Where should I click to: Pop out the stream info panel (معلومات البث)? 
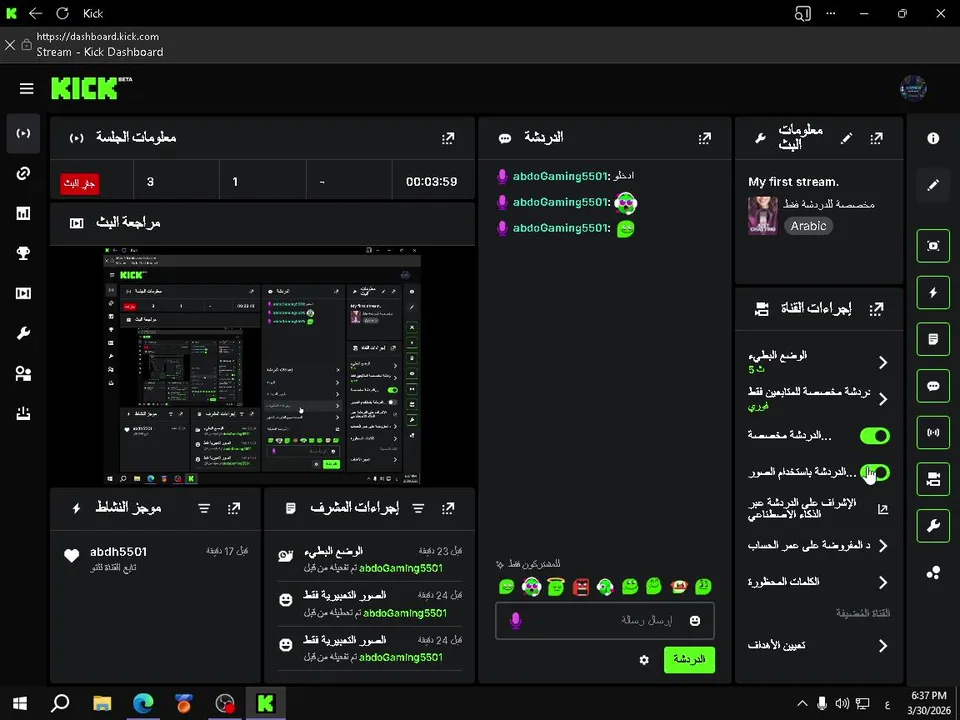[x=876, y=138]
